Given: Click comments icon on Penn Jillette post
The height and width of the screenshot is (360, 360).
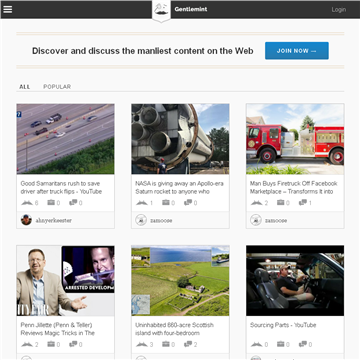Looking at the screenshot, I should click(x=73, y=344).
